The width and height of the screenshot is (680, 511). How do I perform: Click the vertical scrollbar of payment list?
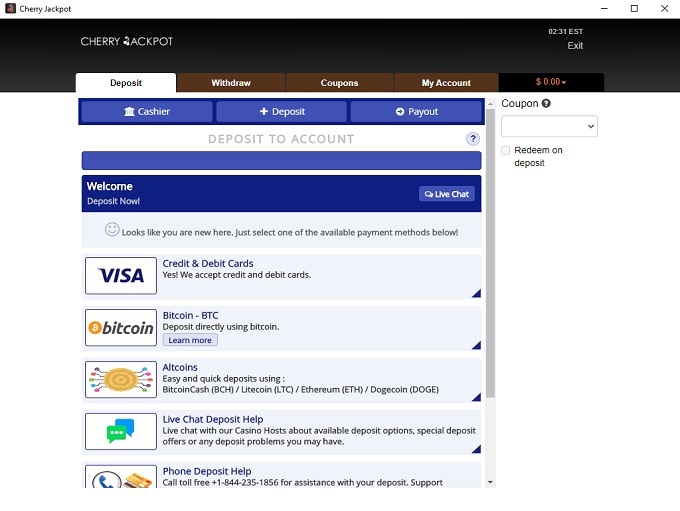tap(490, 250)
